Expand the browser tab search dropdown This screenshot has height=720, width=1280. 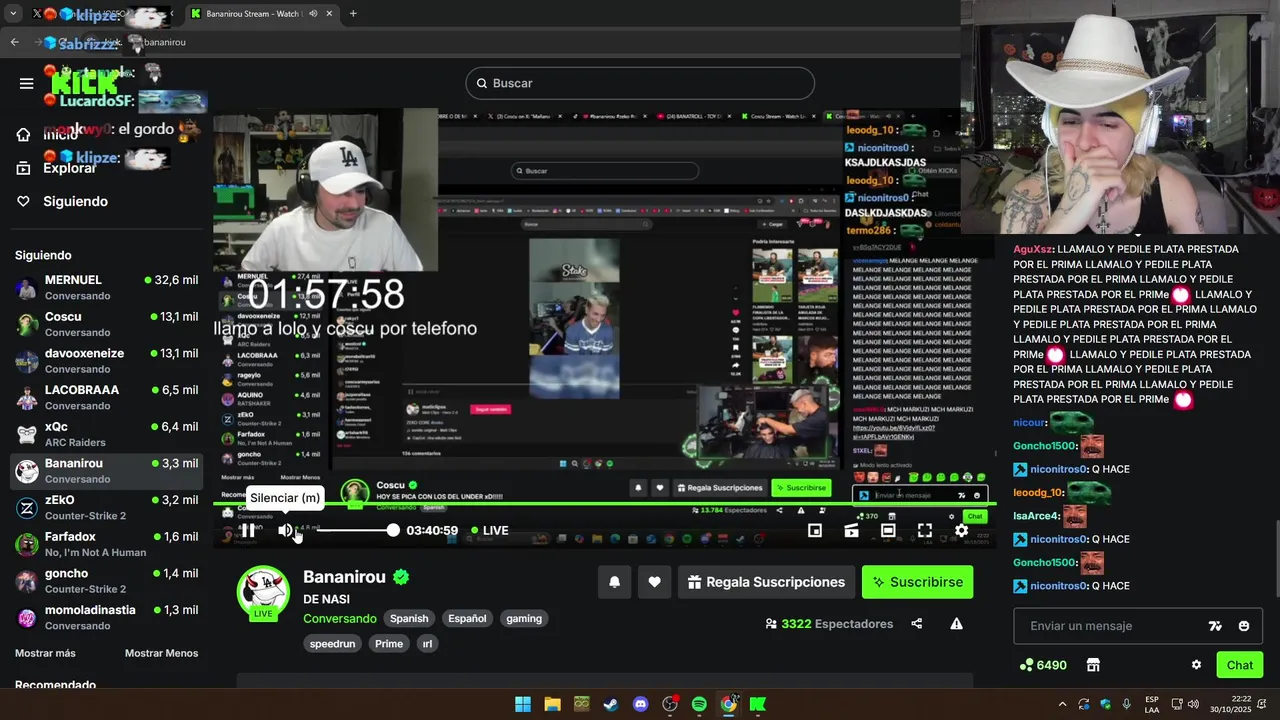click(x=13, y=14)
